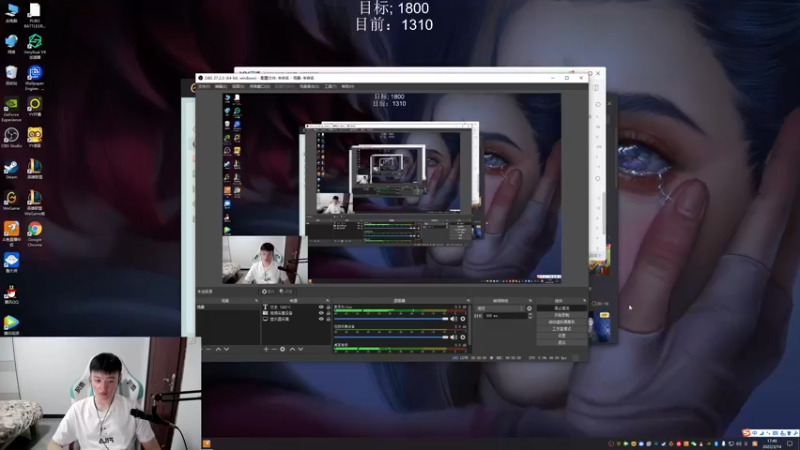Move selected scene up with arrow
Screen dimensions: 800x450
coord(218,349)
